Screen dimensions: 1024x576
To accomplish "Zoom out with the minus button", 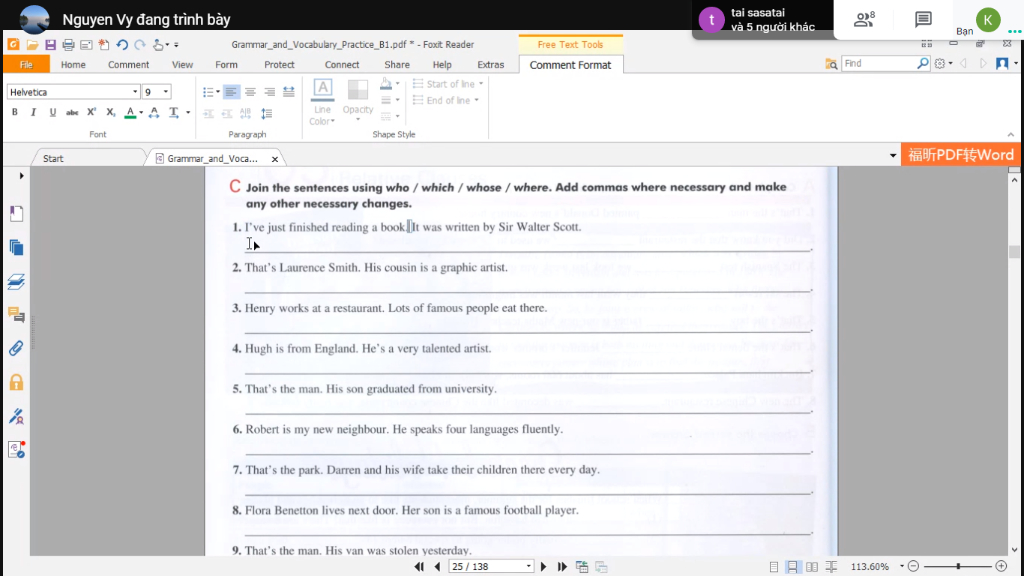I will (x=914, y=566).
